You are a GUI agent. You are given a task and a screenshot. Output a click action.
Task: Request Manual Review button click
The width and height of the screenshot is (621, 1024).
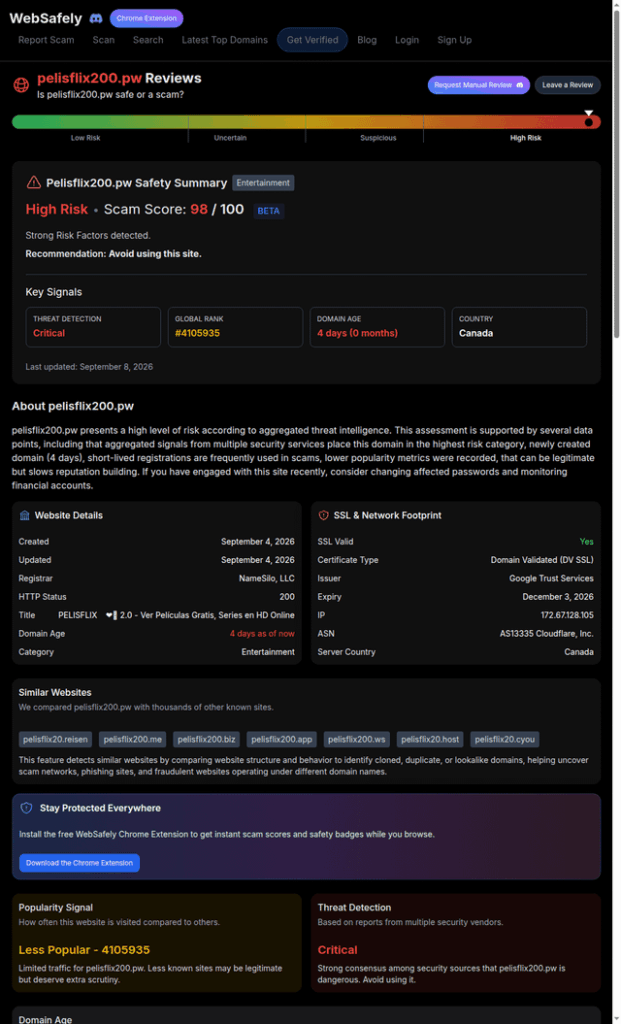tap(479, 85)
